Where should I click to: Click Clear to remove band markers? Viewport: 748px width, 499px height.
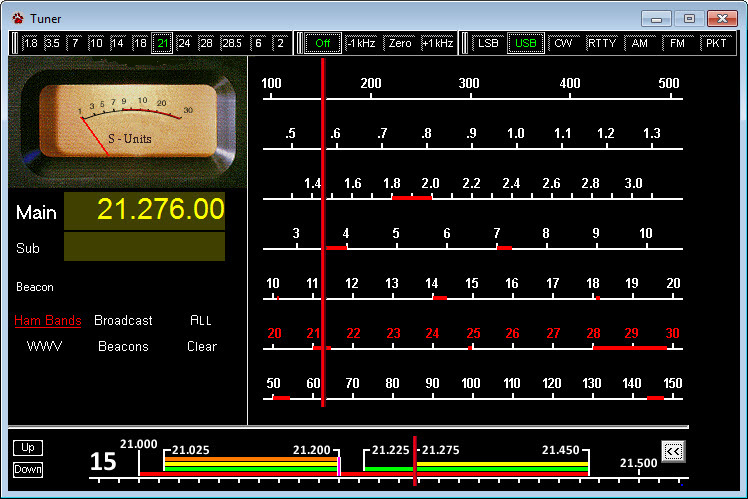[x=202, y=346]
